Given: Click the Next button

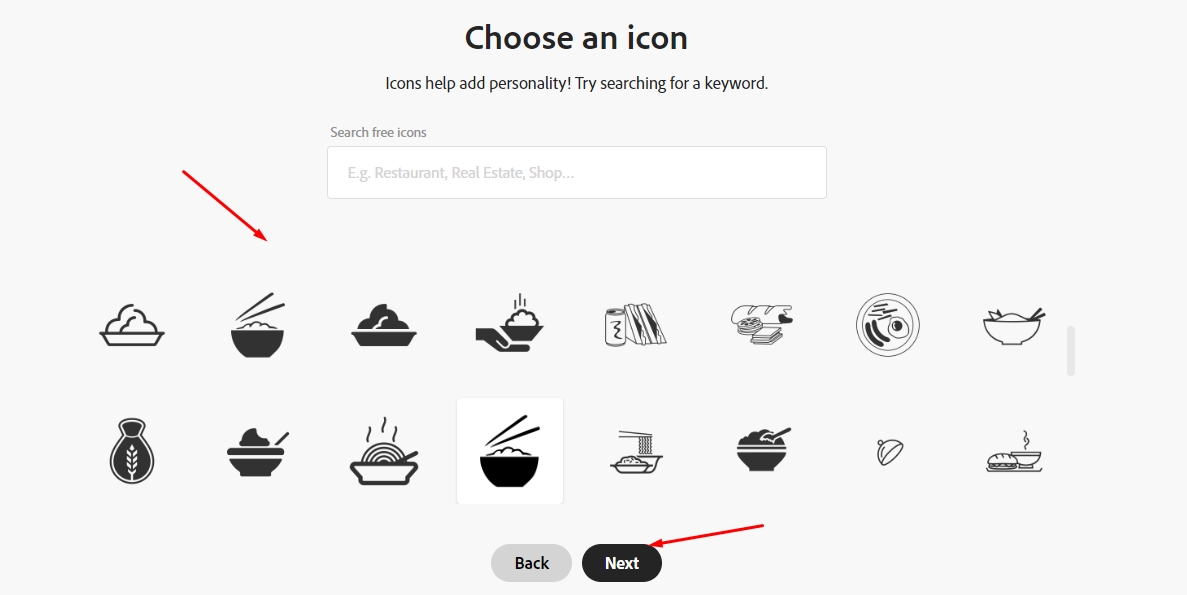Looking at the screenshot, I should click(622, 563).
